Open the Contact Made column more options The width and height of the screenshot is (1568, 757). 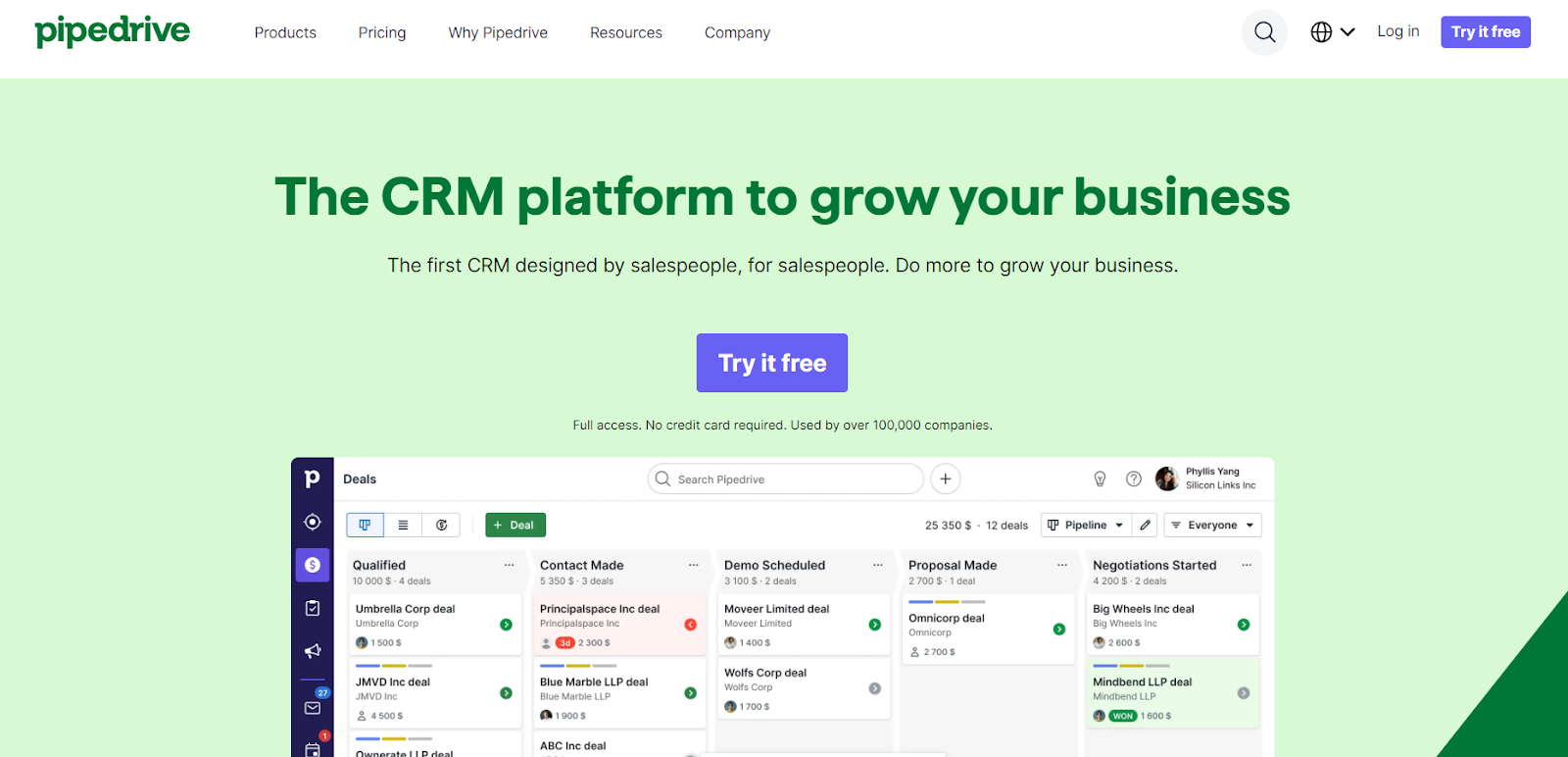(694, 565)
